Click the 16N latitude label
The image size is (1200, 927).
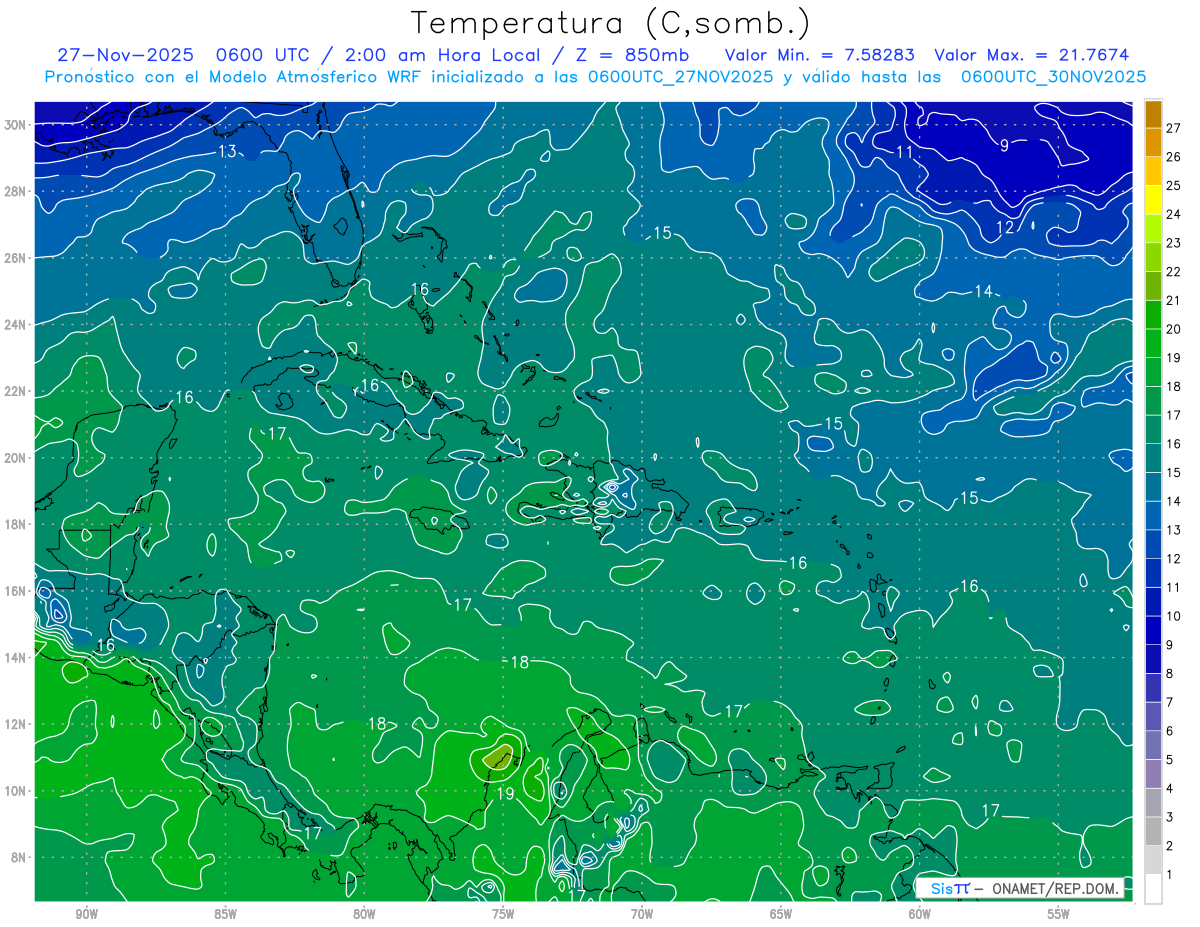point(16,591)
